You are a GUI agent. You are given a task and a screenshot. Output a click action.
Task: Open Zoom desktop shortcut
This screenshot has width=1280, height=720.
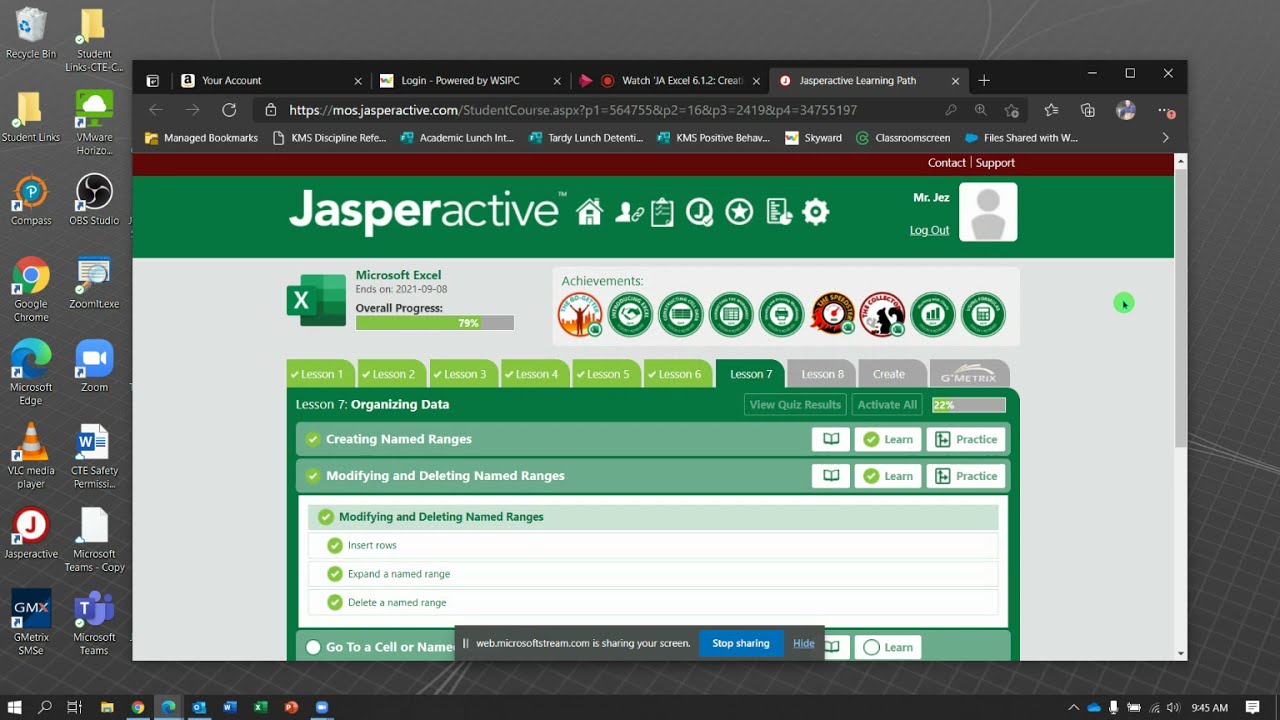click(x=94, y=367)
